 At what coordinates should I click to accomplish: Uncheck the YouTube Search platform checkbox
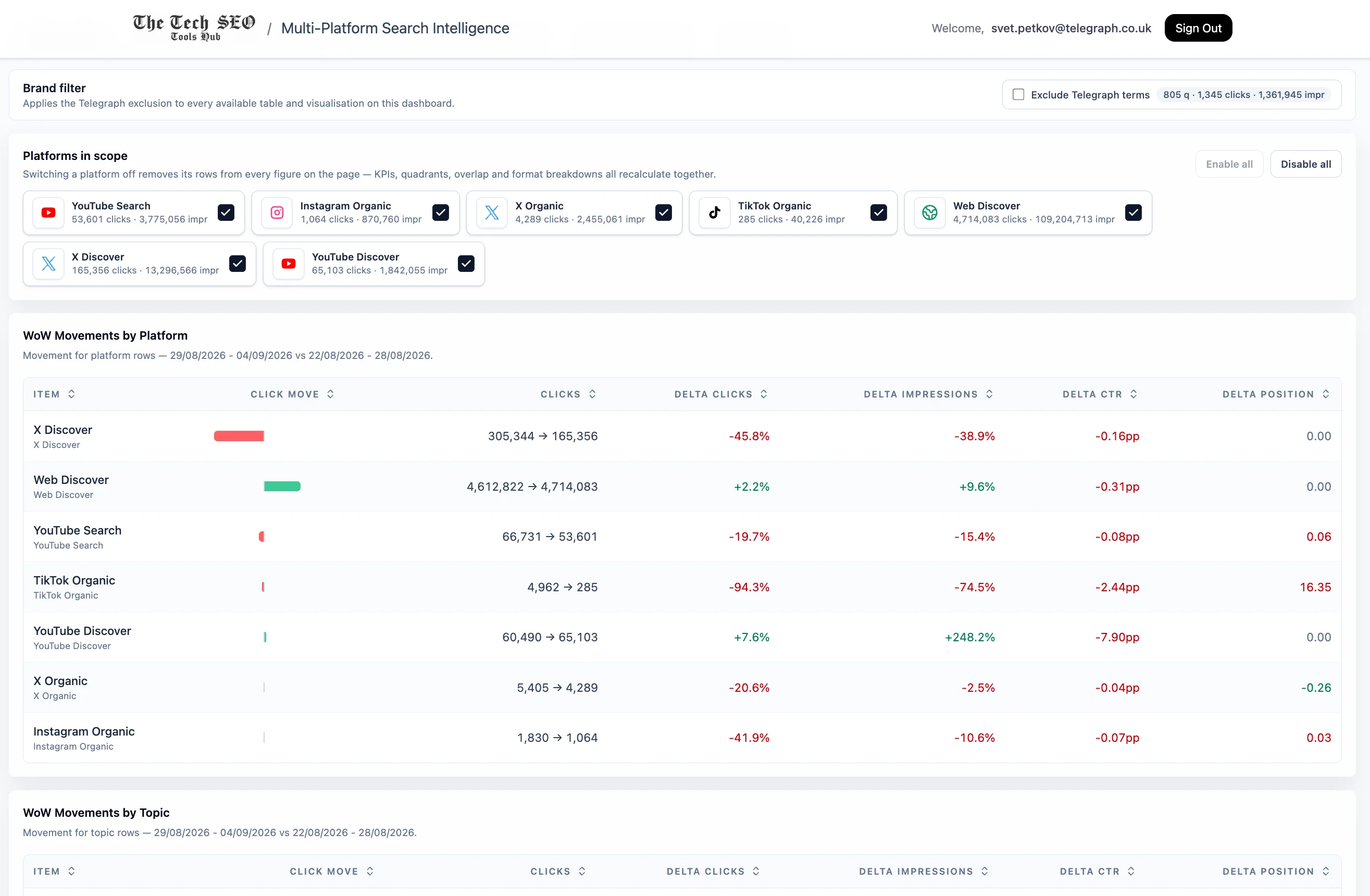pos(226,213)
